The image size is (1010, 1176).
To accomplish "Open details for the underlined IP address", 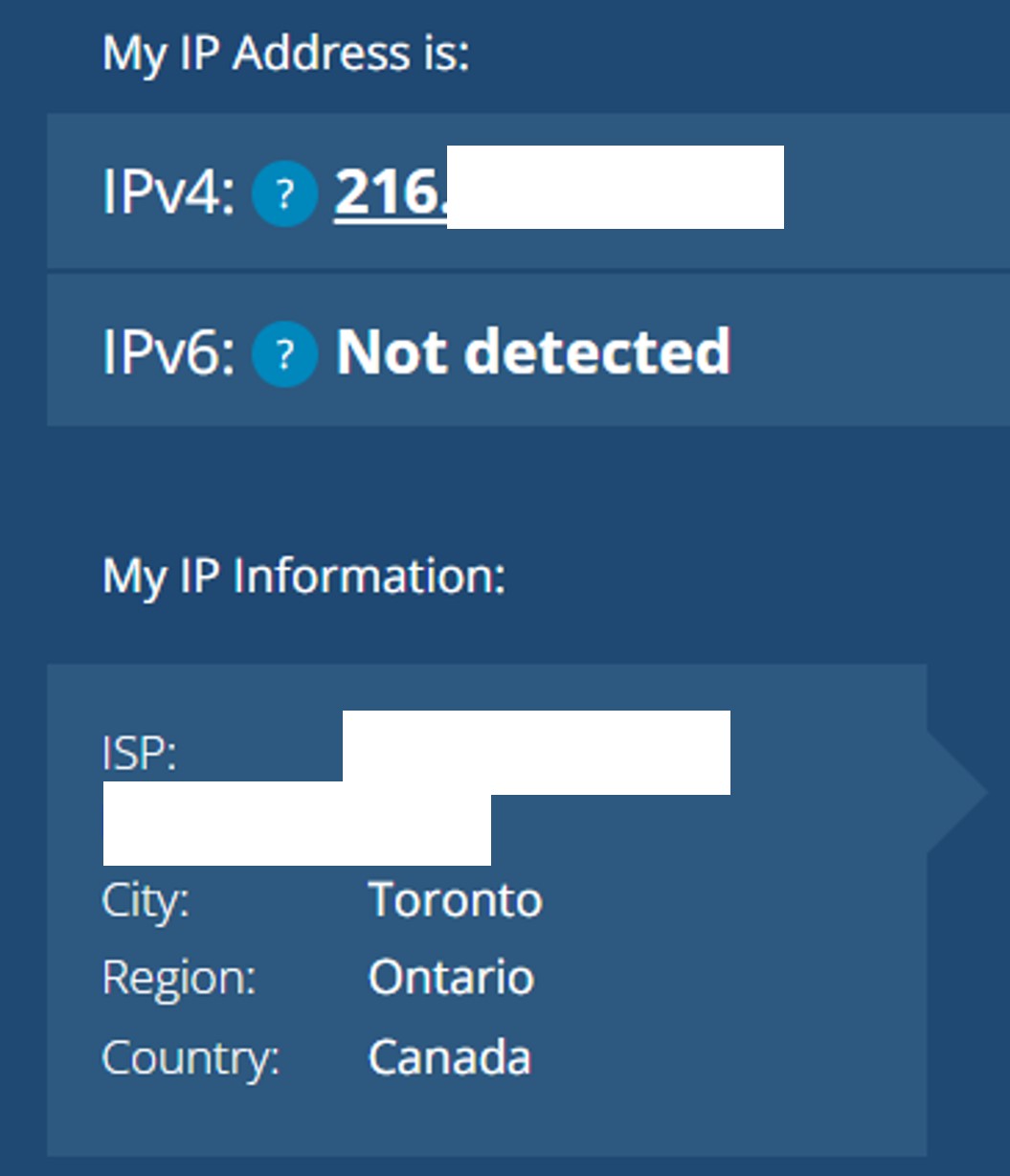I will coord(393,190).
